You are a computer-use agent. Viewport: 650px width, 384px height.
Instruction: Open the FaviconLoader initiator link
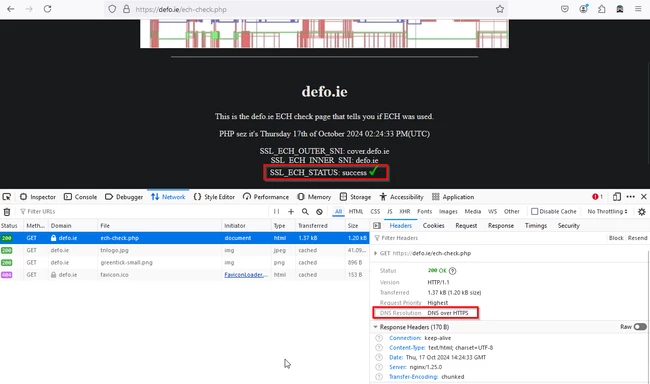point(246,275)
